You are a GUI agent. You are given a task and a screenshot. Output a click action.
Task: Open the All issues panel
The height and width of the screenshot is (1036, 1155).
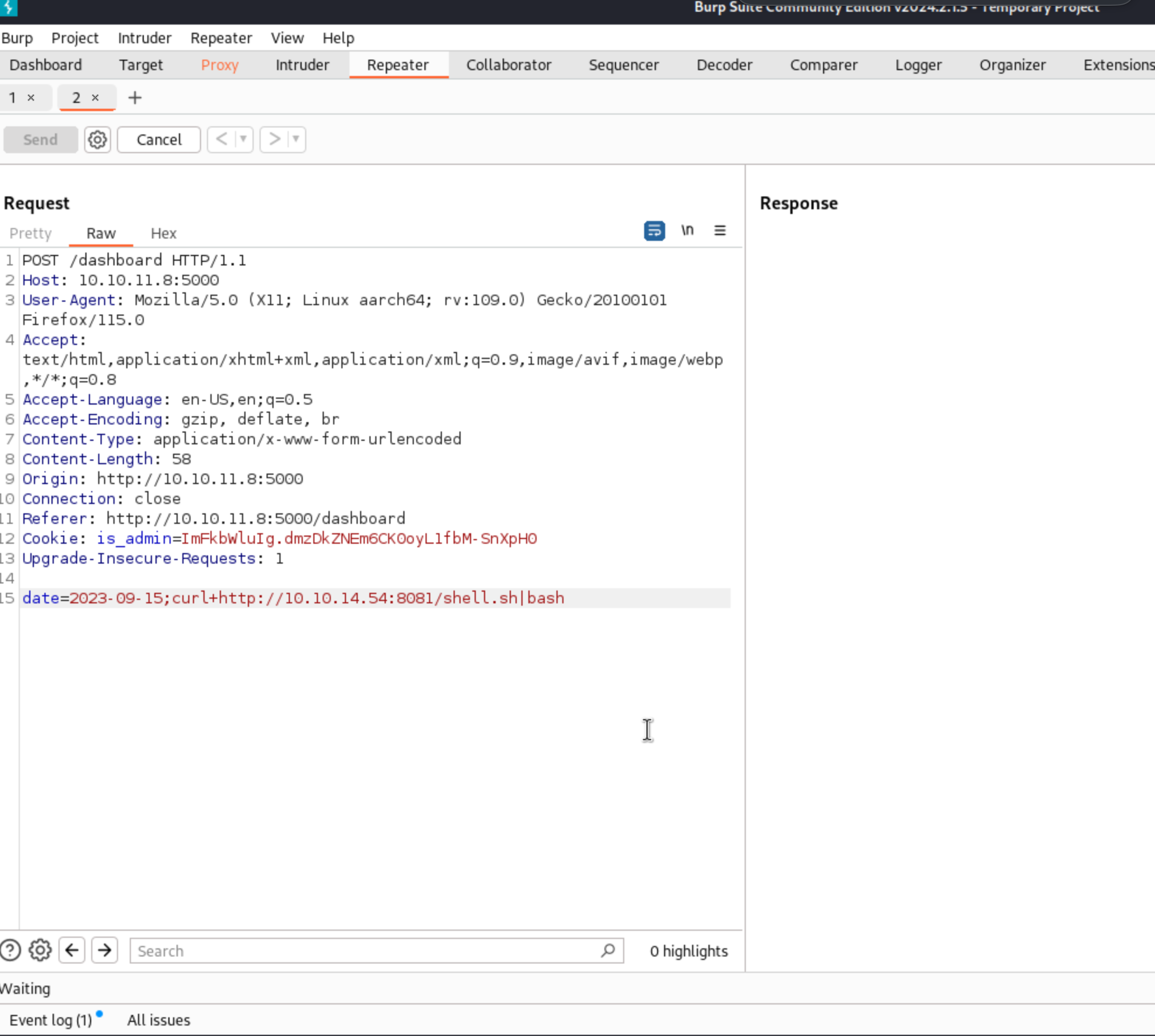pos(158,1020)
